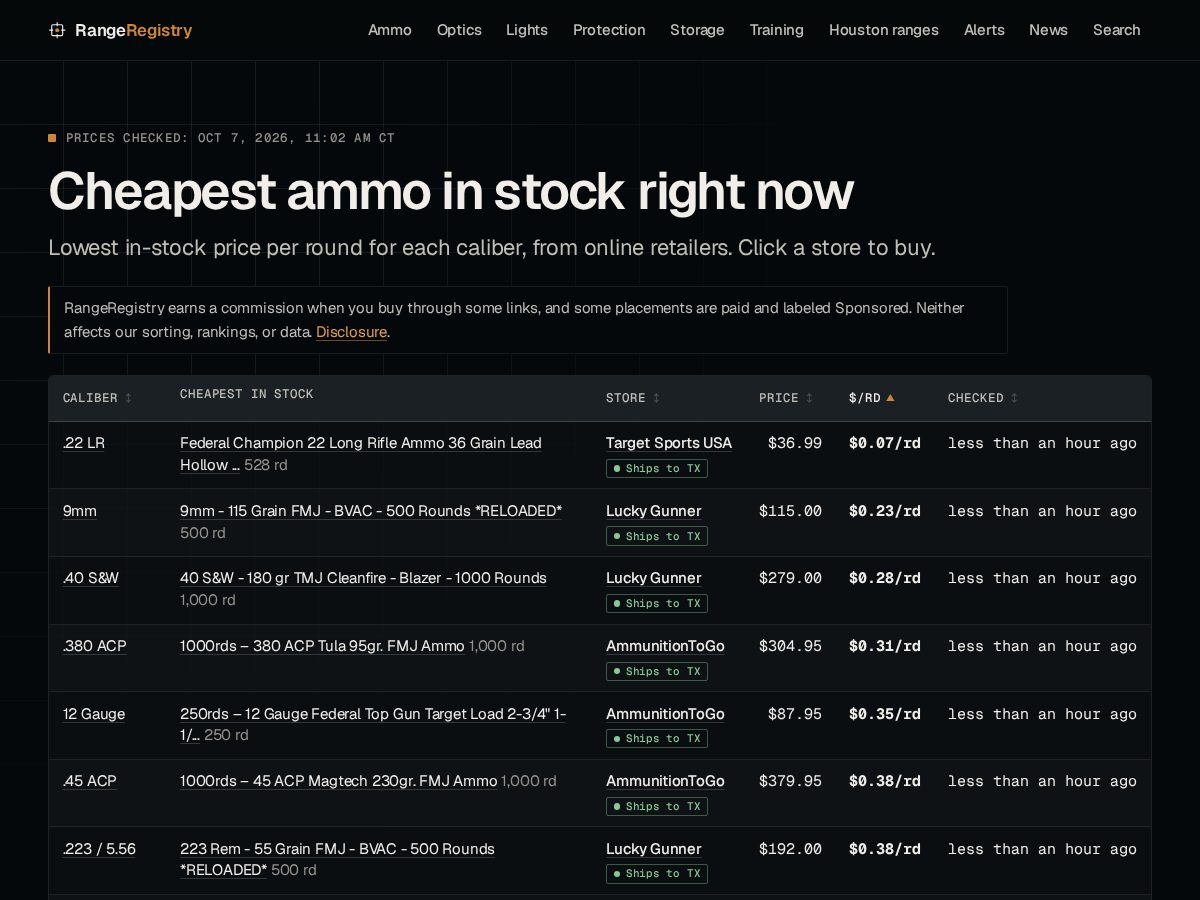This screenshot has width=1200, height=900.
Task: Open the Protection menu item
Action: click(609, 30)
